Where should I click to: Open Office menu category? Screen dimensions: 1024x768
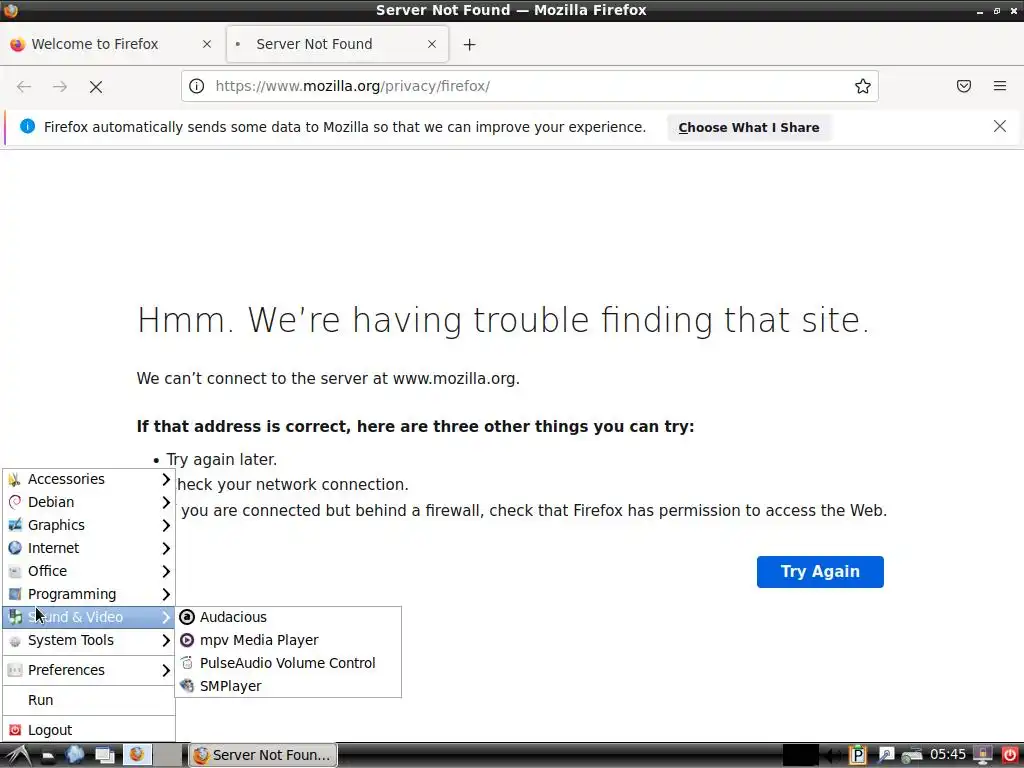click(89, 571)
